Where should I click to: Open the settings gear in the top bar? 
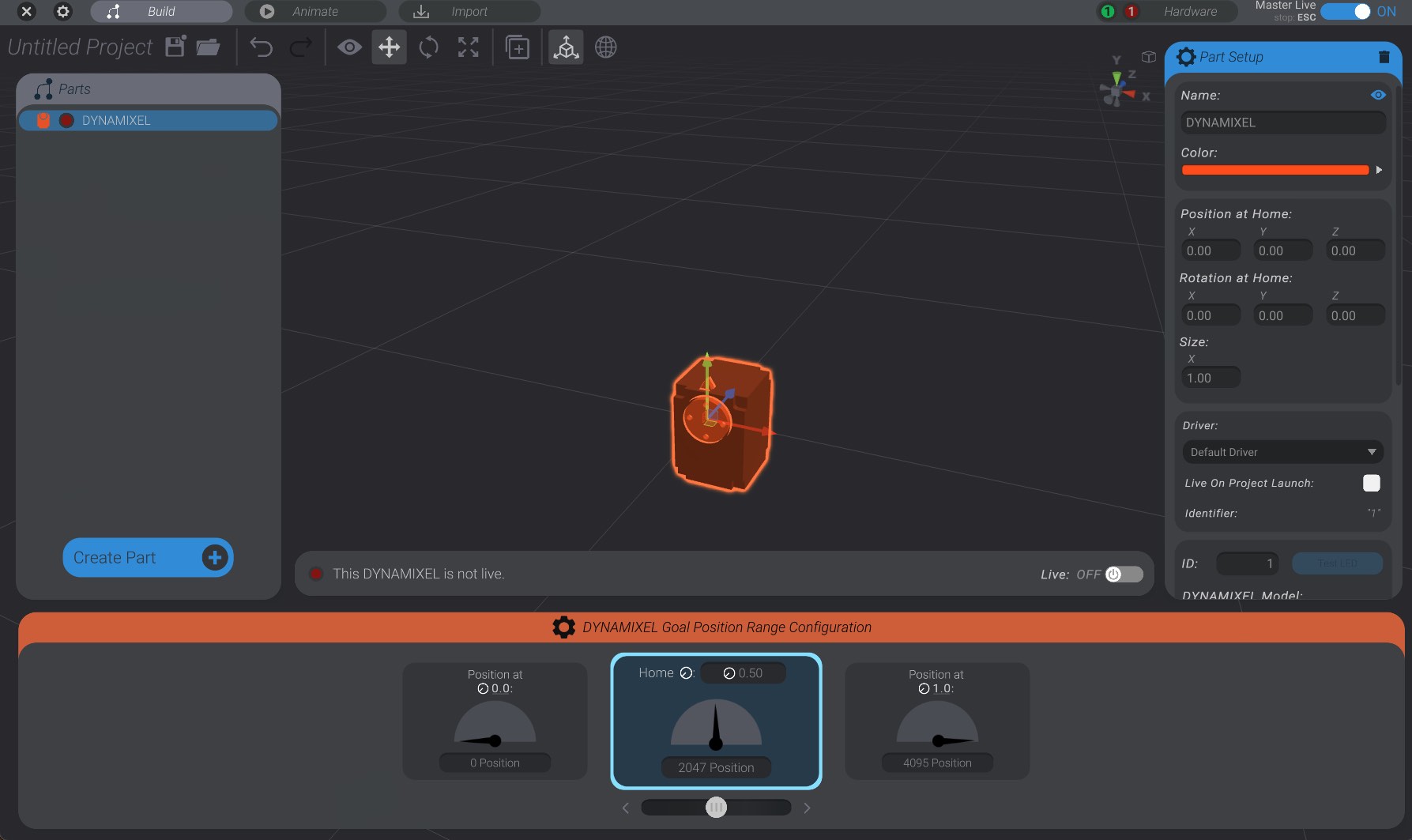(62, 11)
